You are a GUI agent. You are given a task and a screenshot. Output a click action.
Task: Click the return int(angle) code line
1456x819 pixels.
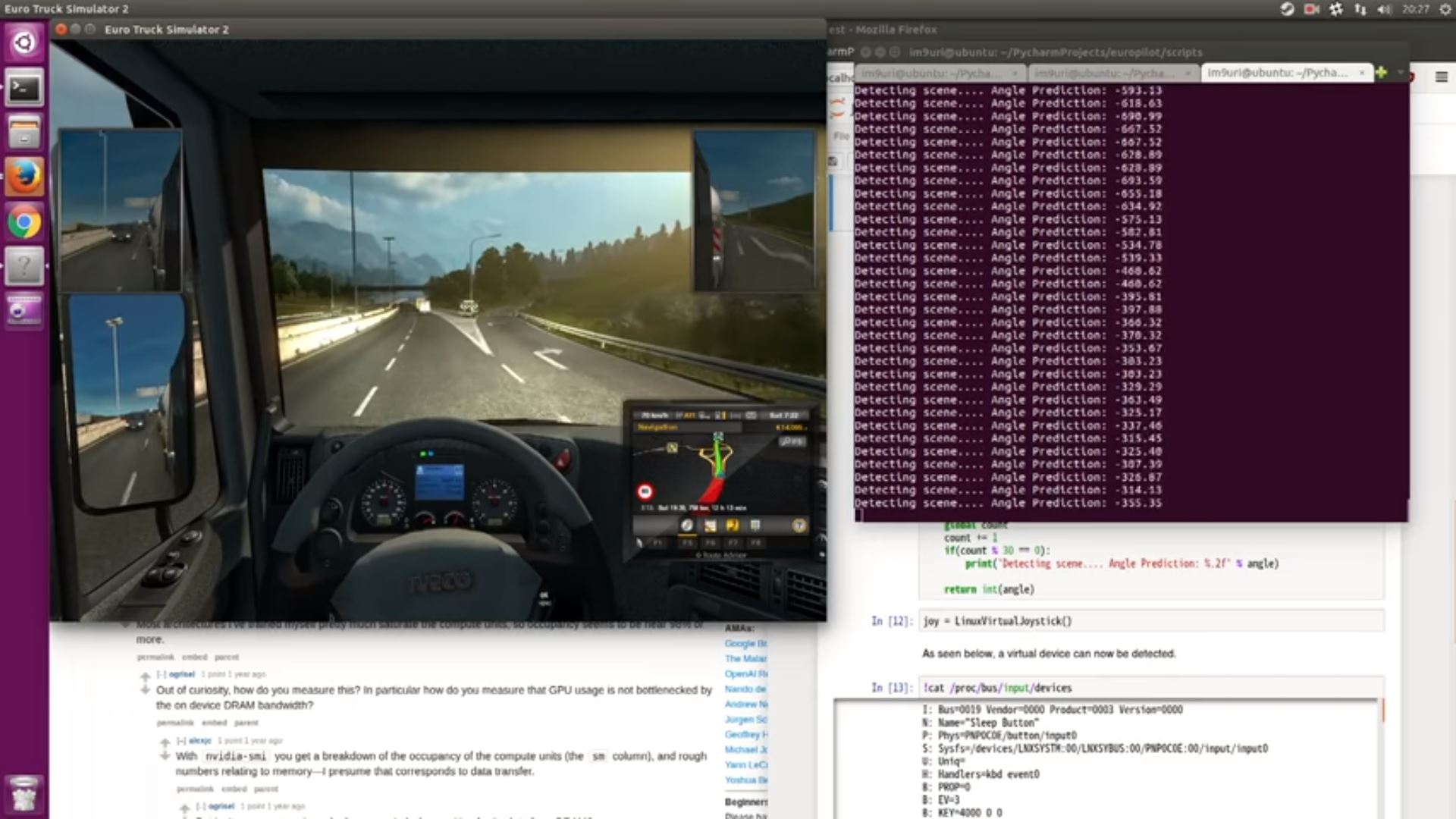click(989, 589)
